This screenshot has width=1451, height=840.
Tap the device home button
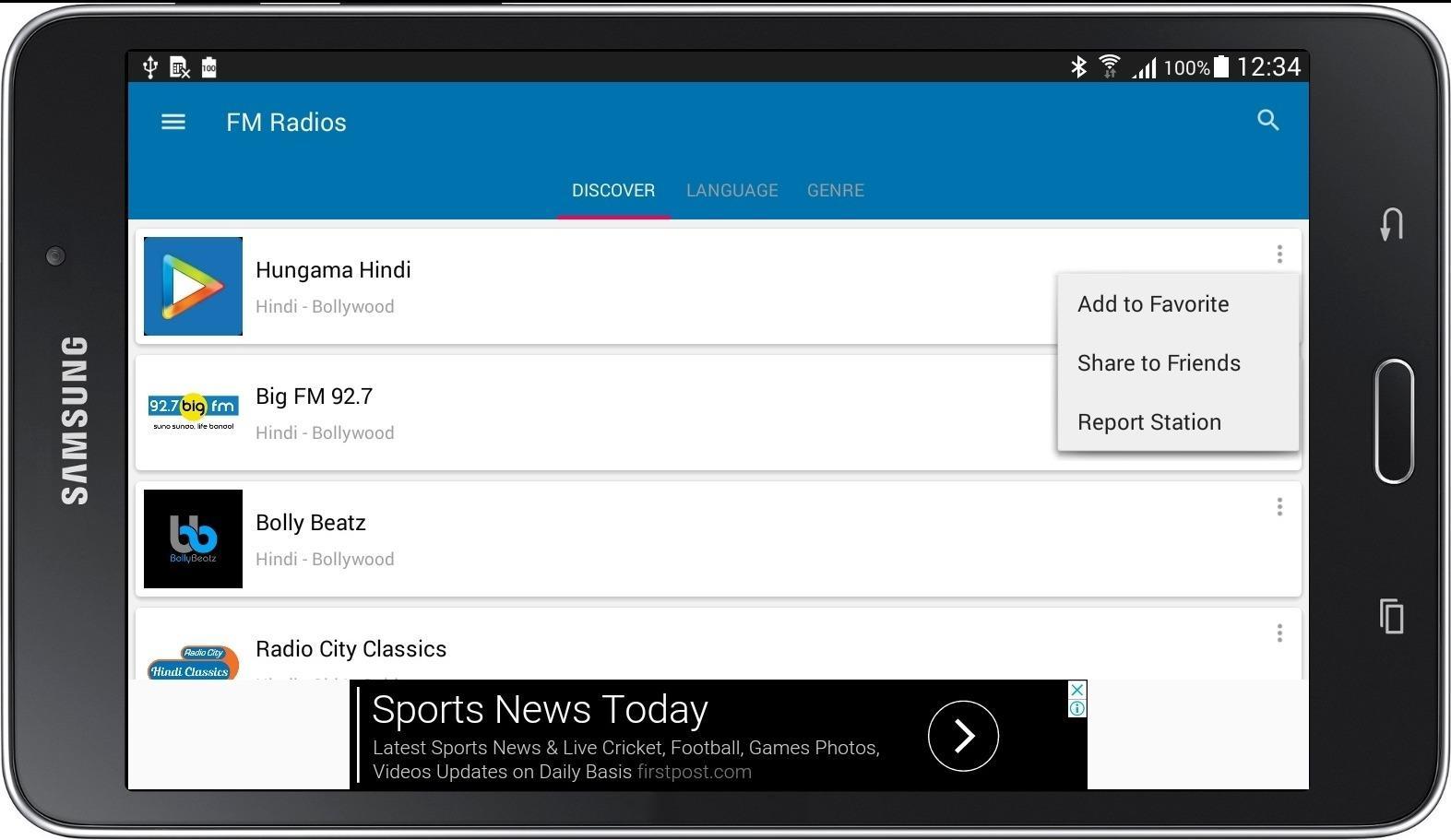tap(1394, 421)
